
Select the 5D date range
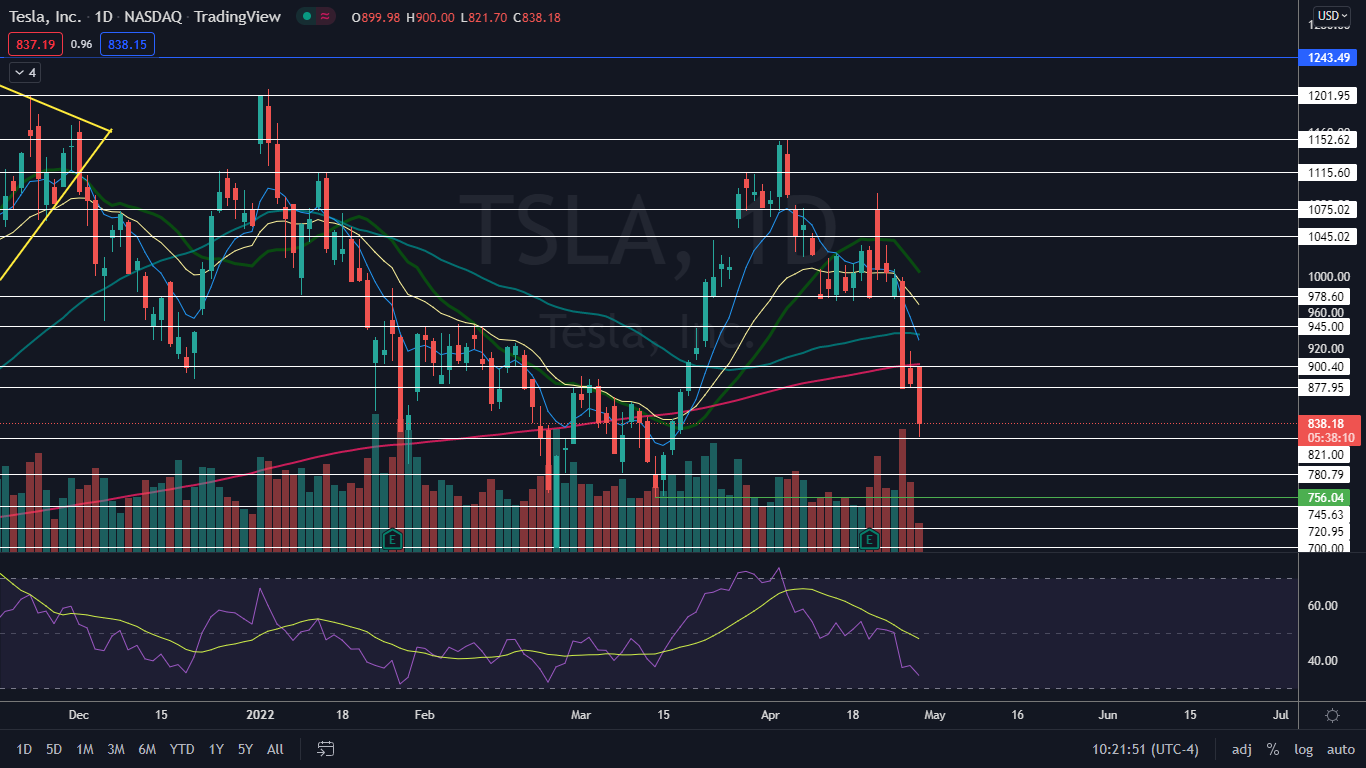pos(54,749)
